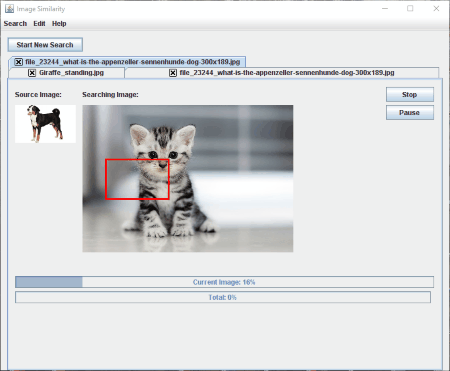This screenshot has width=450, height=371.
Task: Click the source dog image thumbnail
Action: pos(45,124)
